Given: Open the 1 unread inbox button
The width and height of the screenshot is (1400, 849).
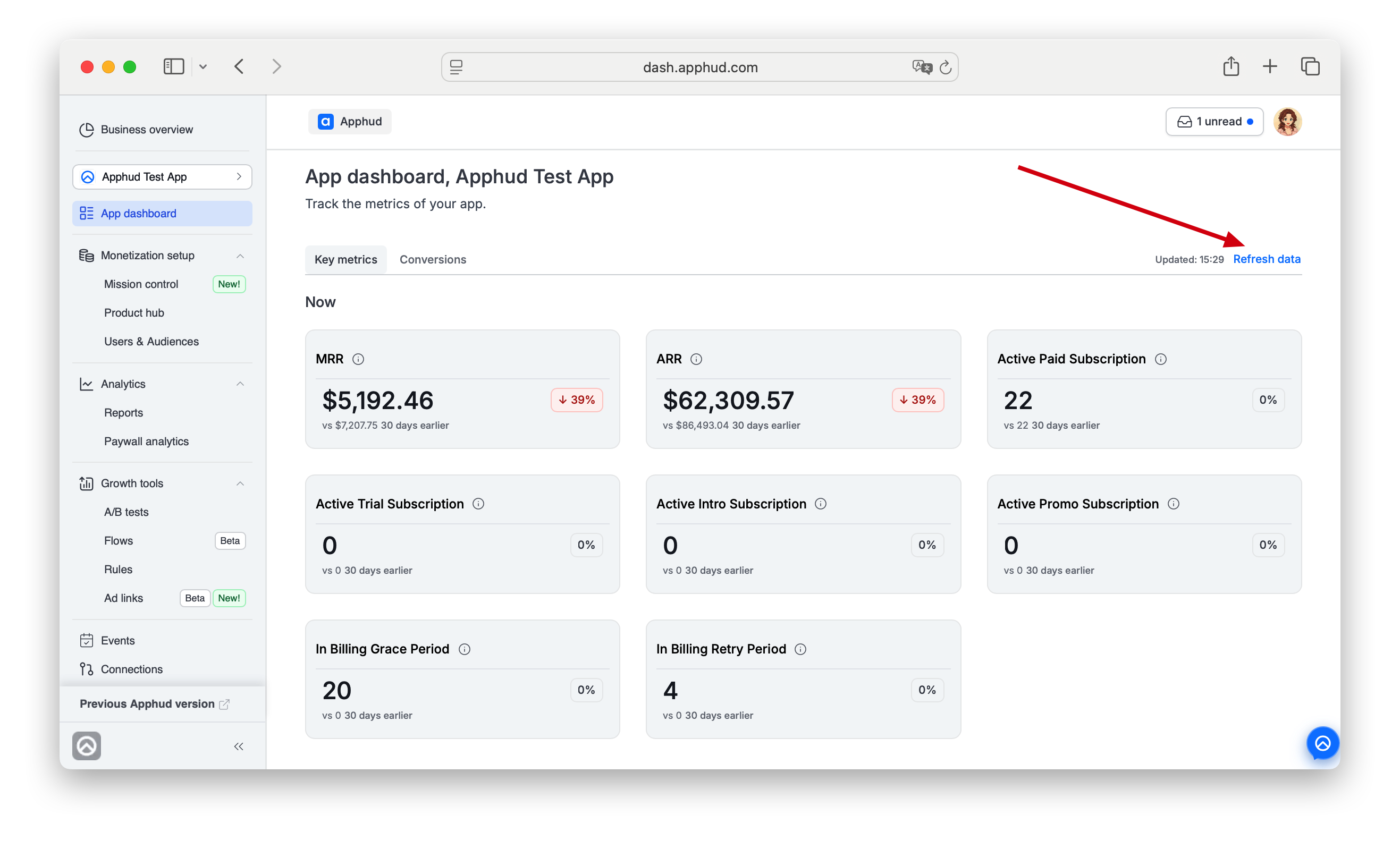Looking at the screenshot, I should (1214, 122).
